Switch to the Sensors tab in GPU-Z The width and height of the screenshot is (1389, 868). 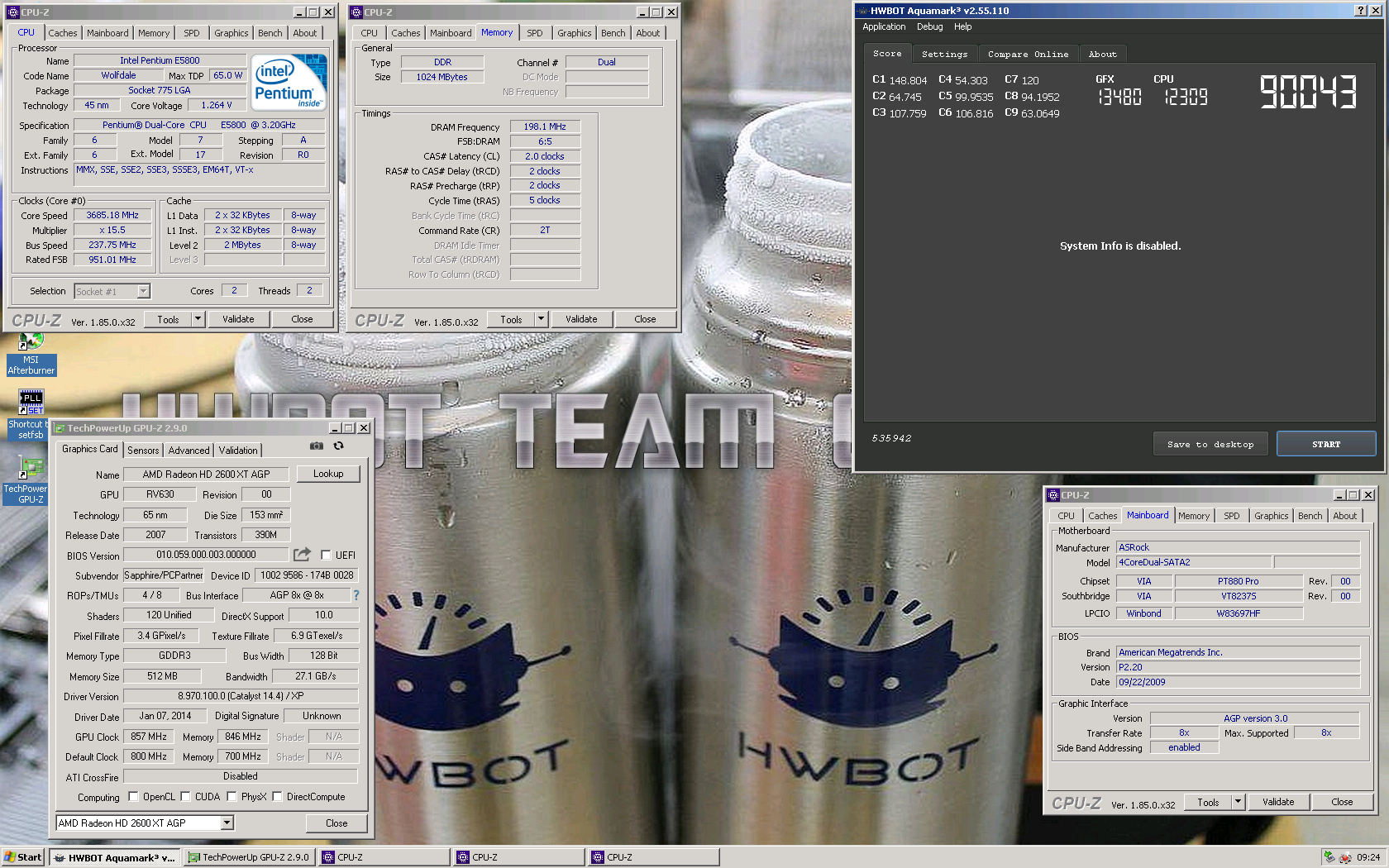click(143, 451)
